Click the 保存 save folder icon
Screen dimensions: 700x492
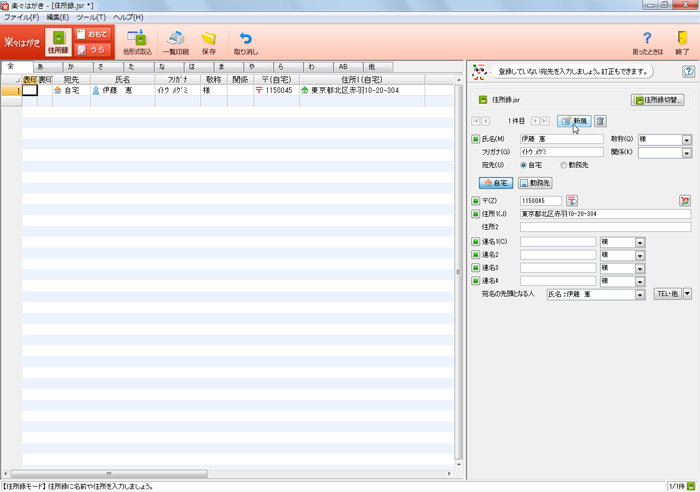pos(208,39)
